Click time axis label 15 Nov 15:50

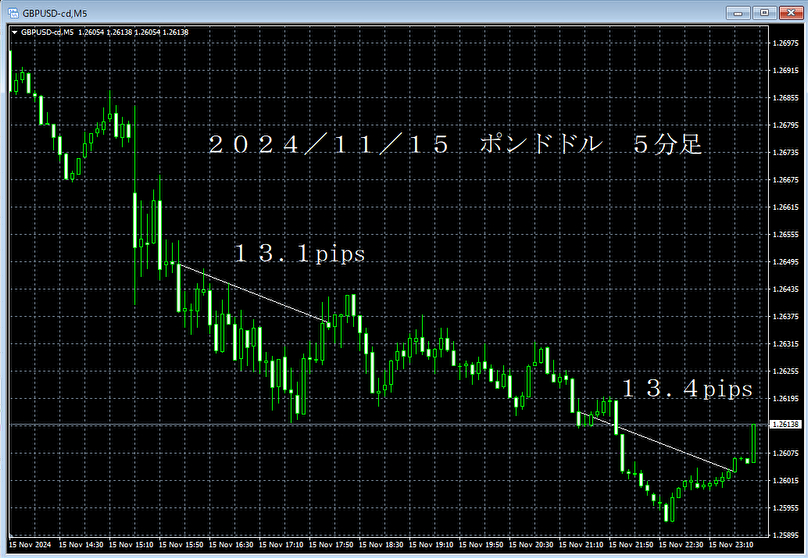pyautogui.click(x=181, y=545)
